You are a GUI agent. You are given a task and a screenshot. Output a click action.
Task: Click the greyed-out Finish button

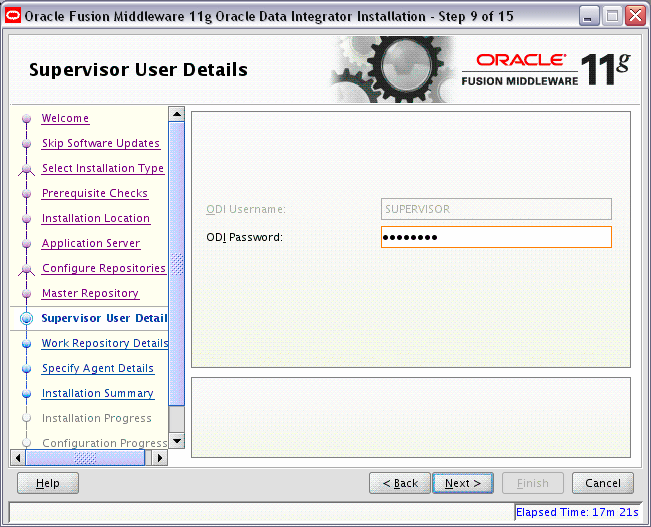click(533, 483)
